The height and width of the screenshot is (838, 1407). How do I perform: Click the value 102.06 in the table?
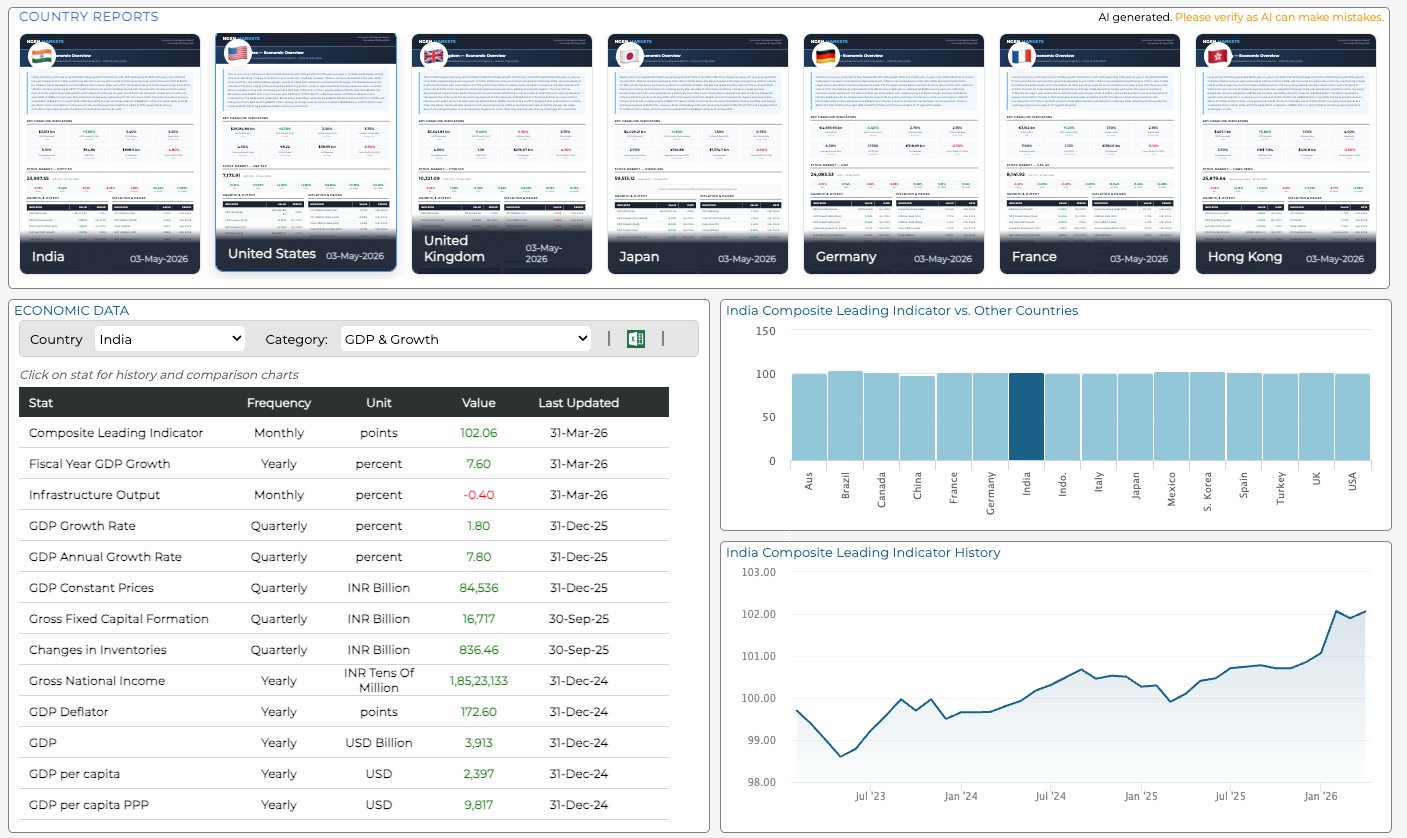pos(478,433)
